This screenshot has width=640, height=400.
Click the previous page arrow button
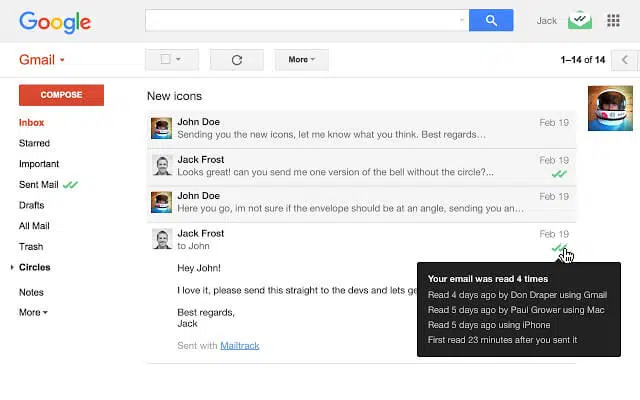point(624,60)
